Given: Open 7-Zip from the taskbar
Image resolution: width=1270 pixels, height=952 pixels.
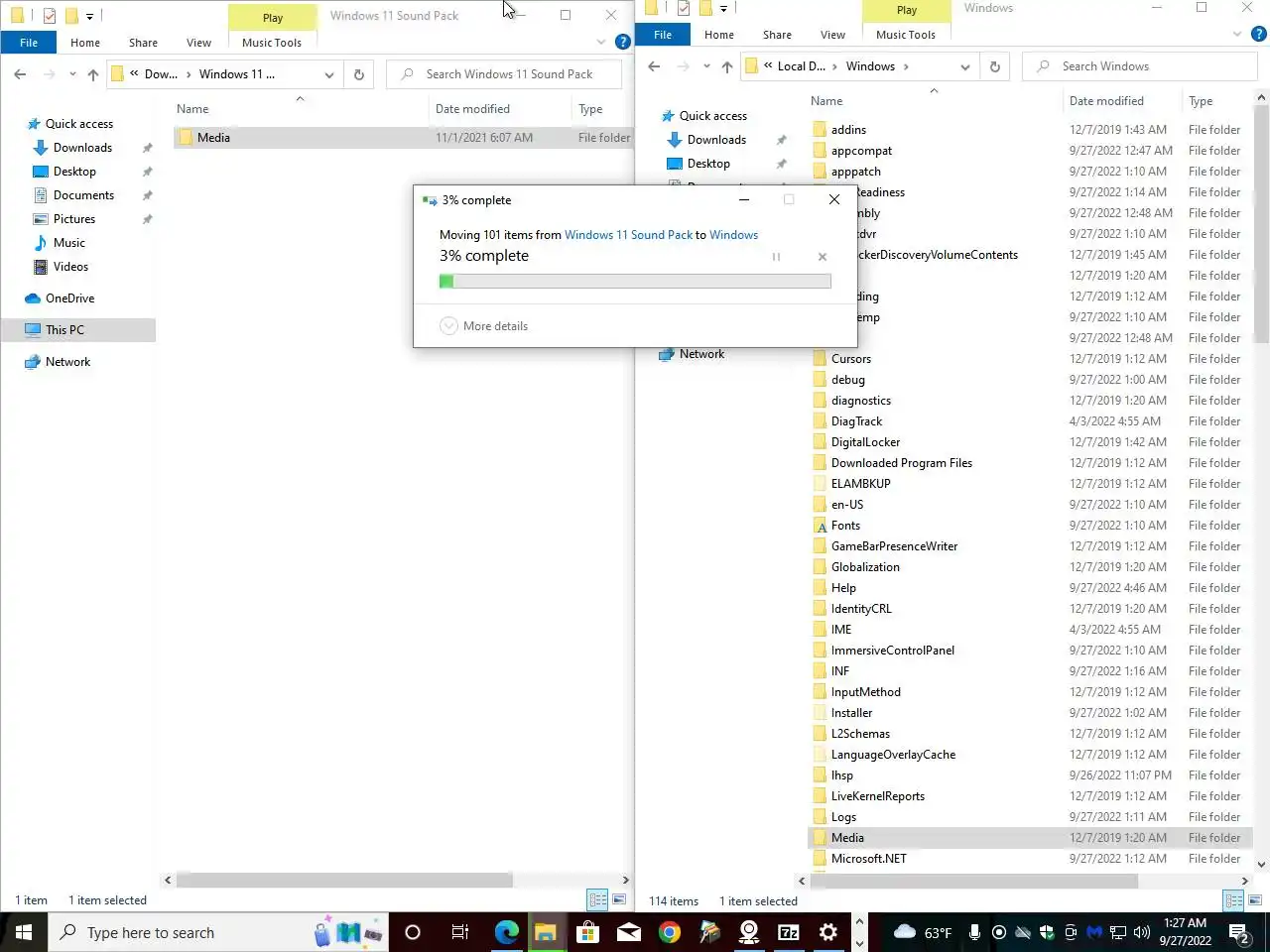Looking at the screenshot, I should pos(789,932).
